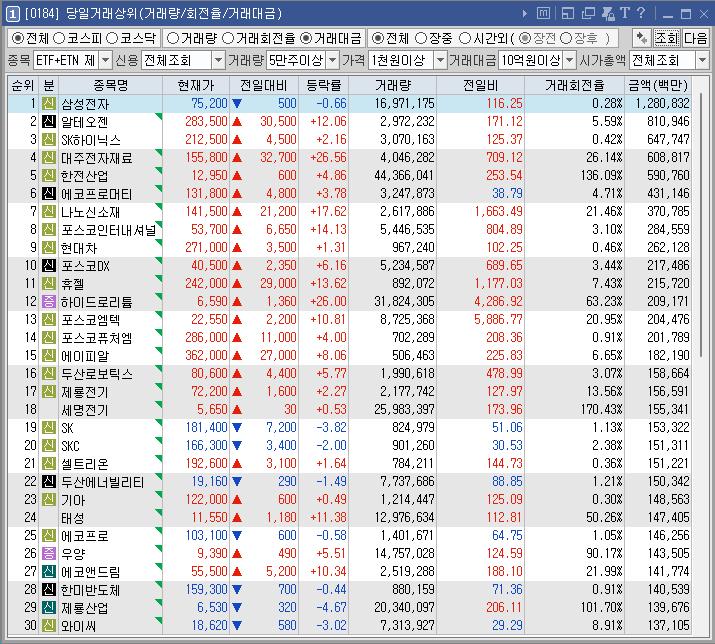This screenshot has height=644, width=715.
Task: Select the 태성 stock name
Action: (73, 518)
